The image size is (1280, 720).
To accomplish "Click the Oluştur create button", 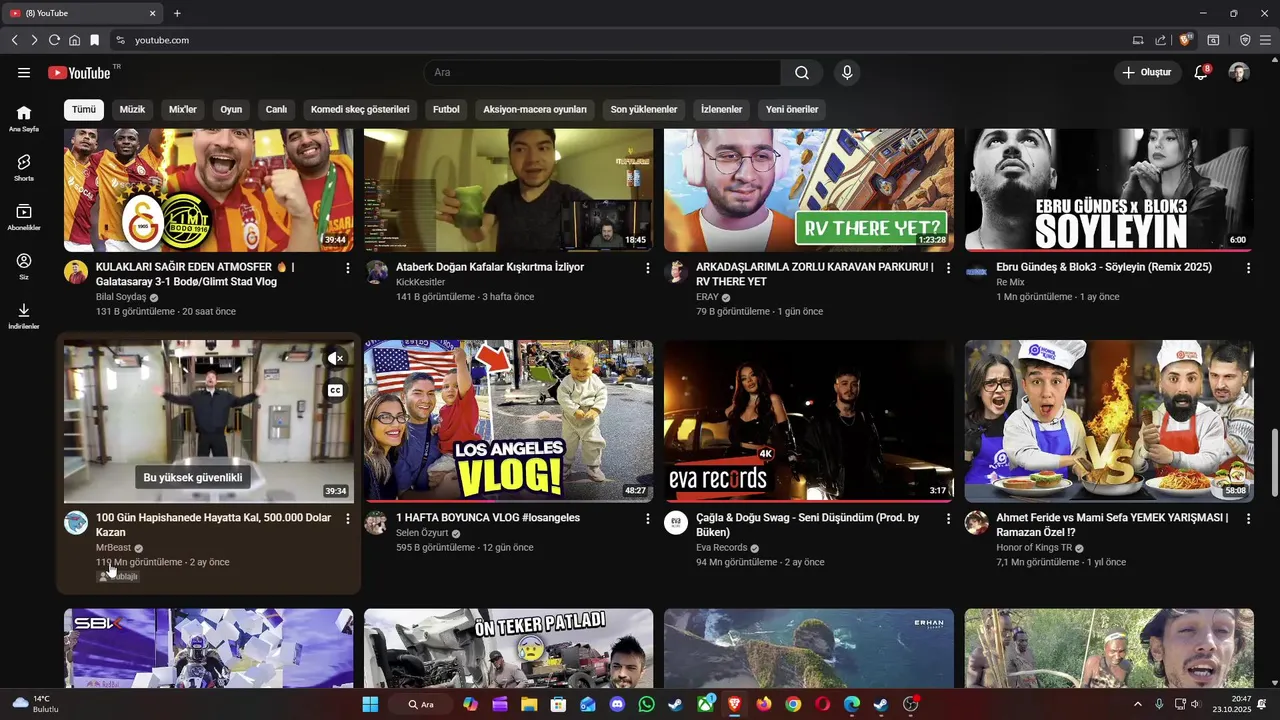I will (x=1146, y=72).
